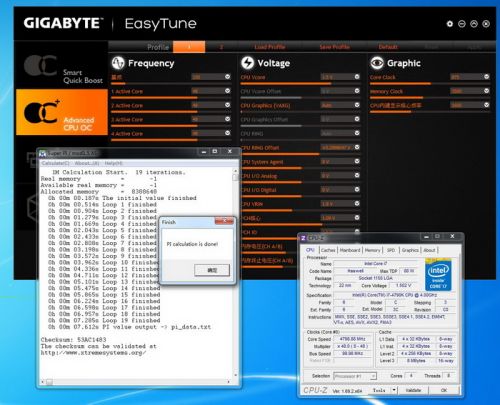The height and width of the screenshot is (405, 500).
Task: Click the Frequency section icon
Action: click(118, 63)
